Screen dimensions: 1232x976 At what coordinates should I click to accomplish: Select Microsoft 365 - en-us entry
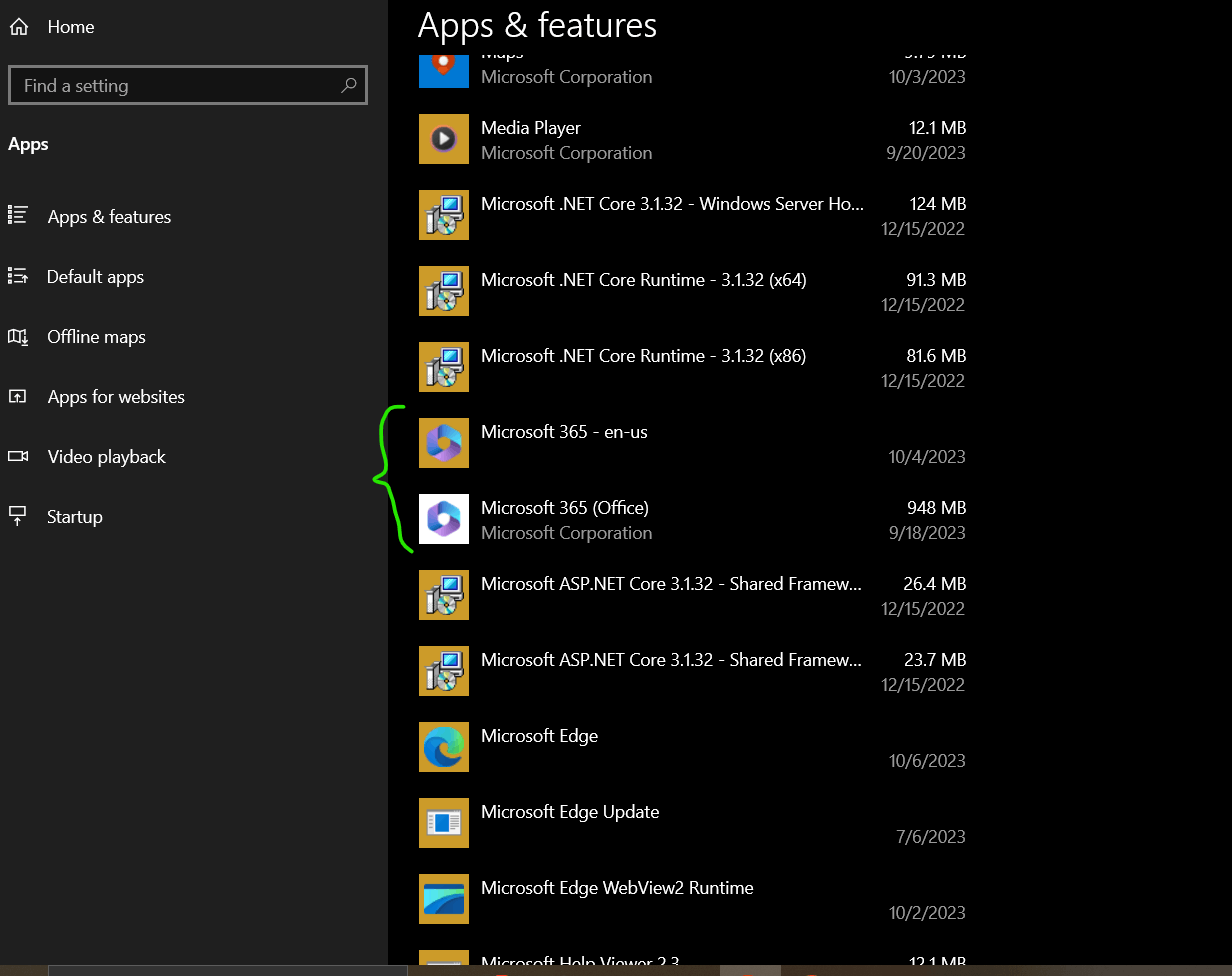point(564,432)
